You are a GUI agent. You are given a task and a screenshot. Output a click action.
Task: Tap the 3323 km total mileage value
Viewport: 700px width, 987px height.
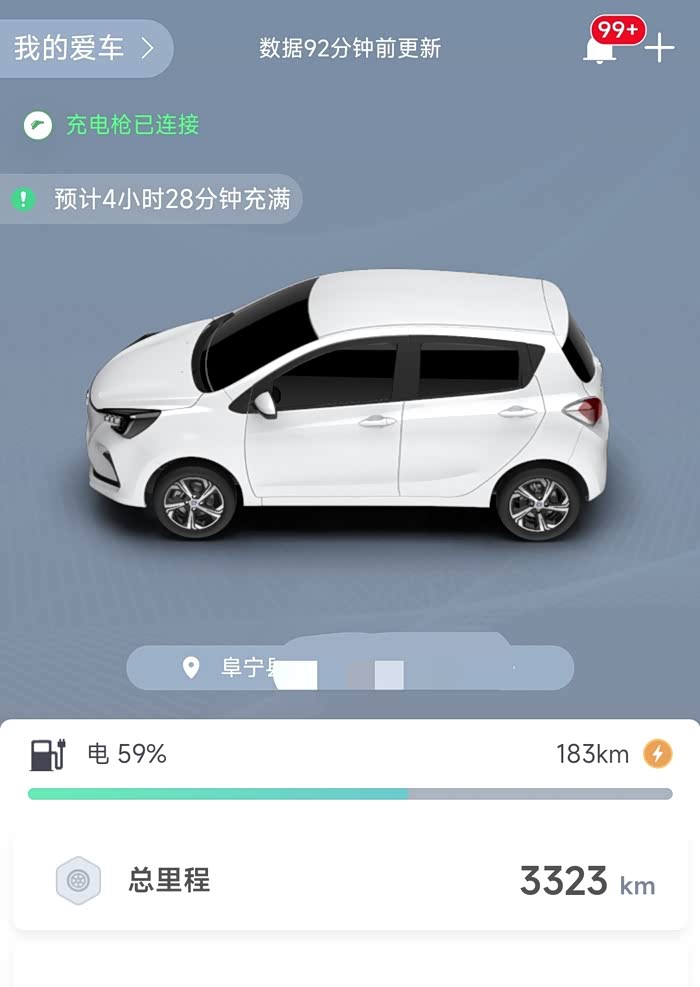point(587,881)
